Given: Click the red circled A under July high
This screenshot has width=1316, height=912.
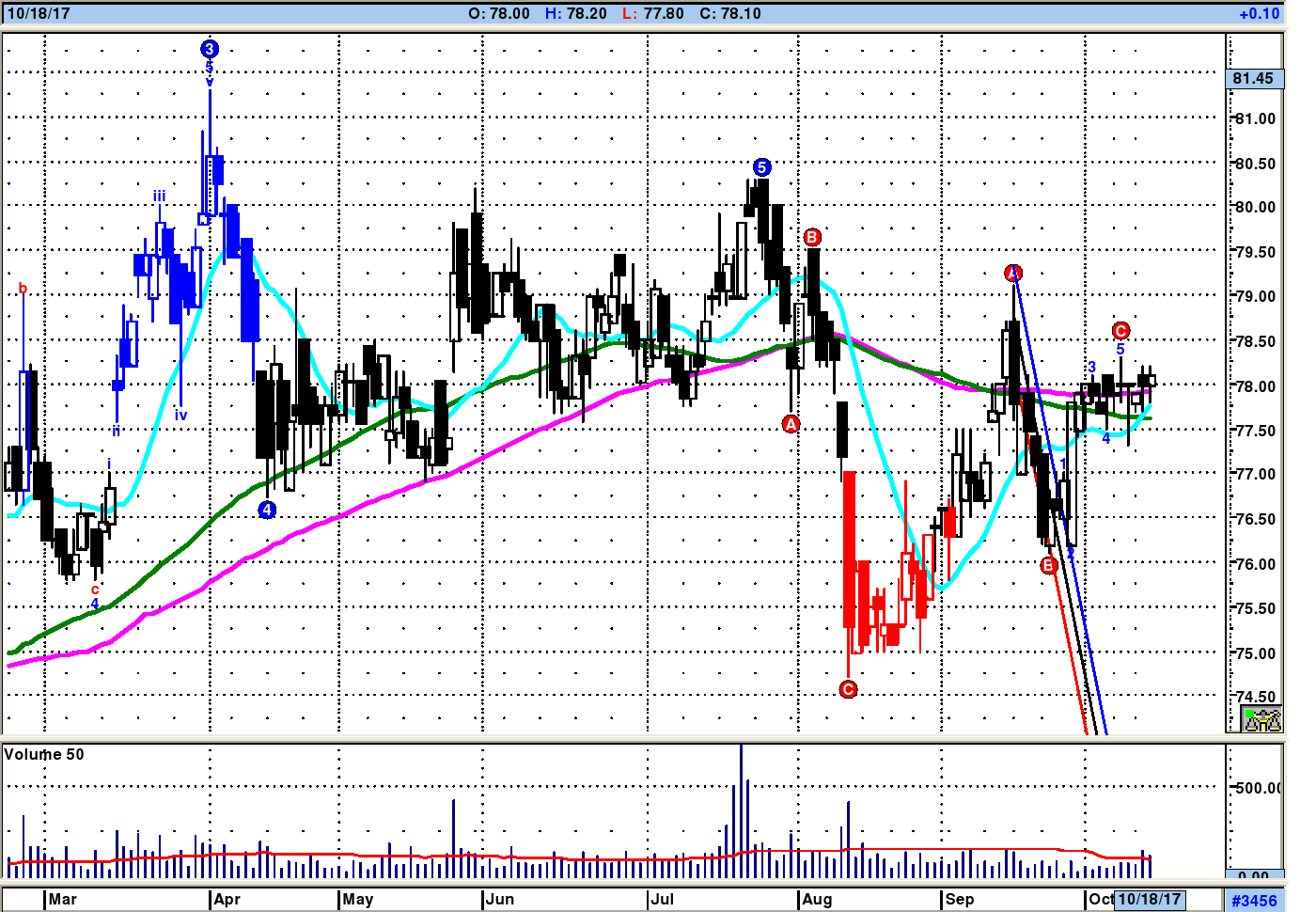Looking at the screenshot, I should tap(791, 424).
